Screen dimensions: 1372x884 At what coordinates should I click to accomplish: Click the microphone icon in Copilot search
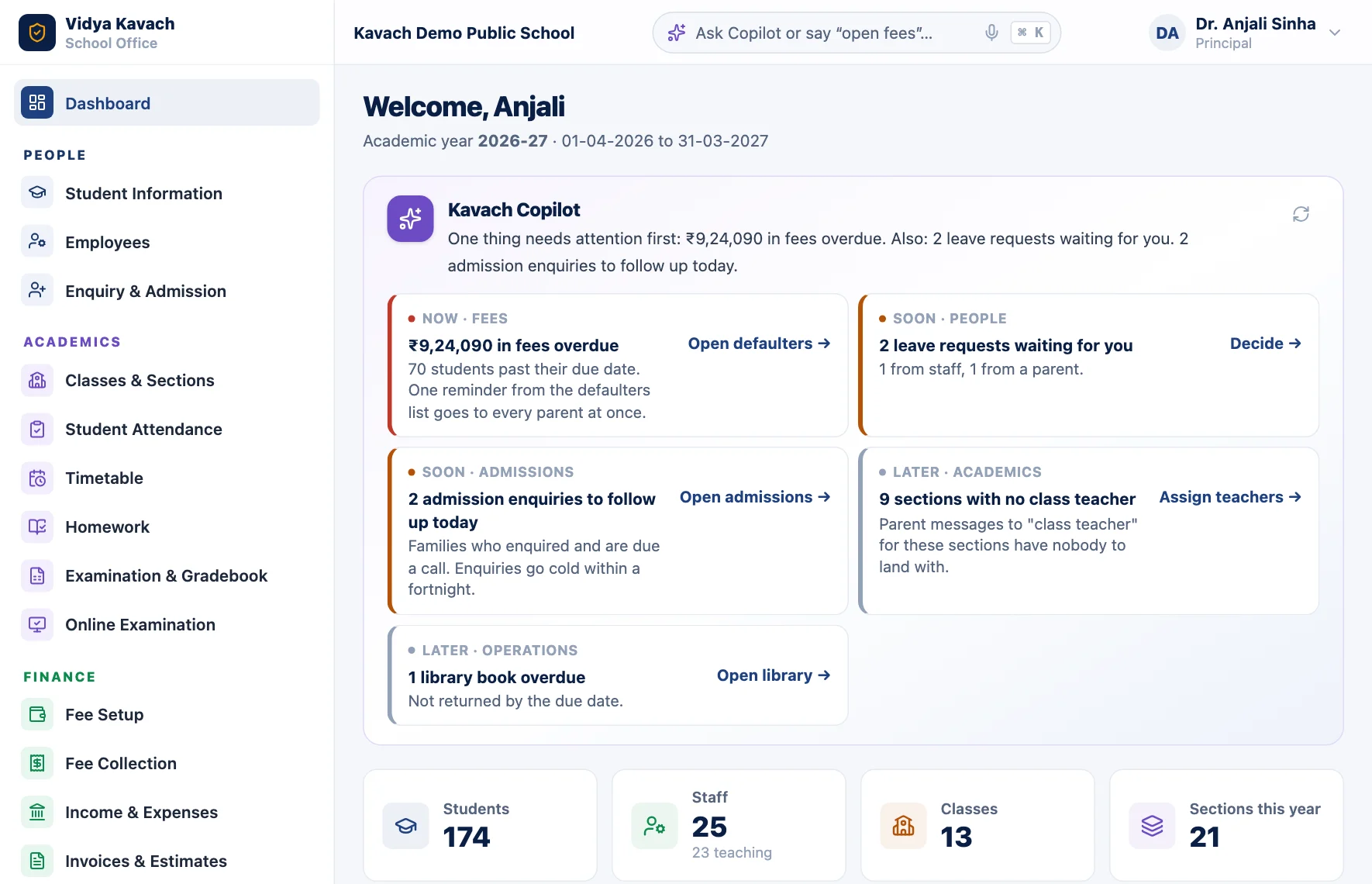991,33
